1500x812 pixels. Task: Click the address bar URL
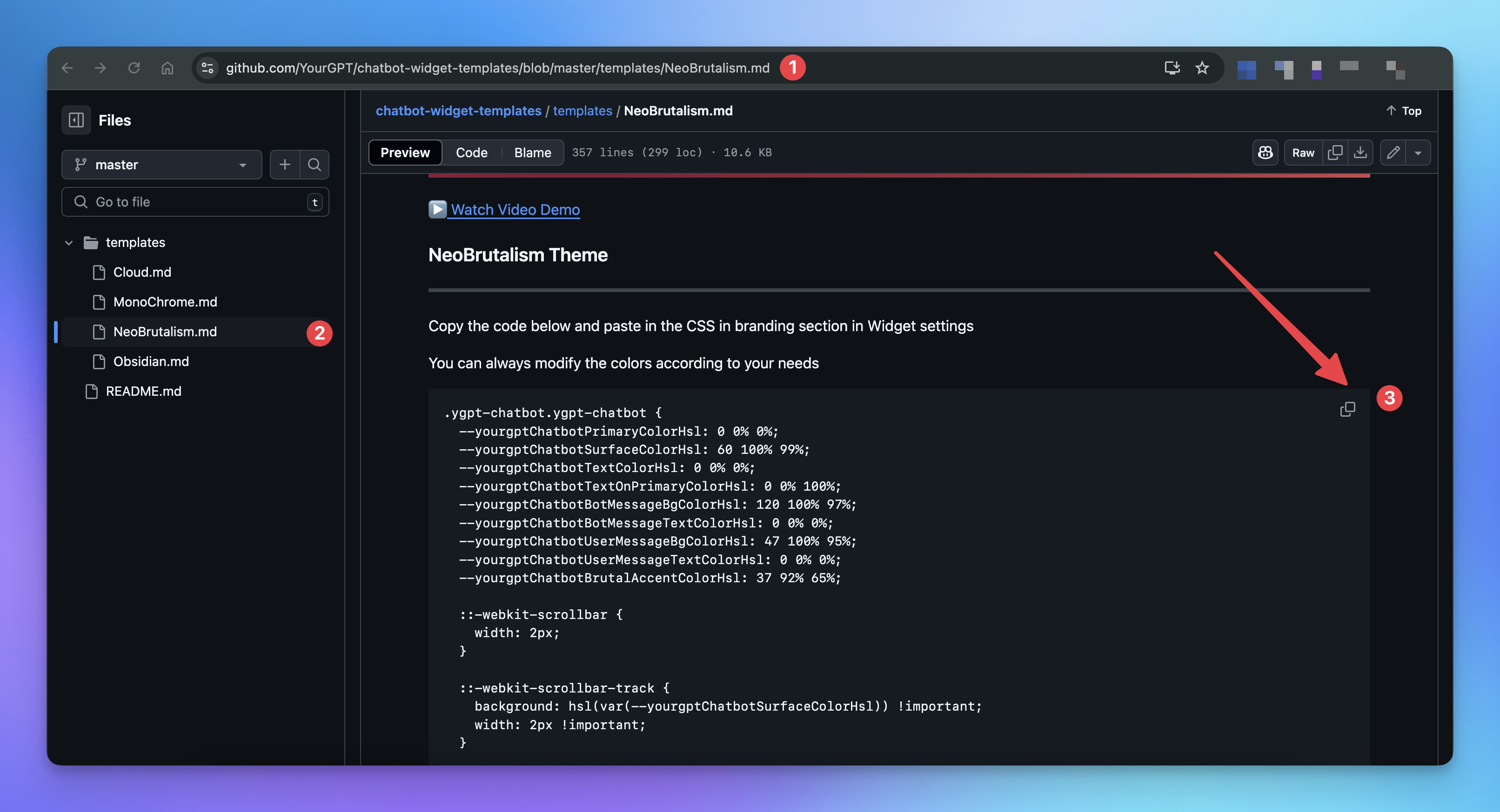(497, 68)
